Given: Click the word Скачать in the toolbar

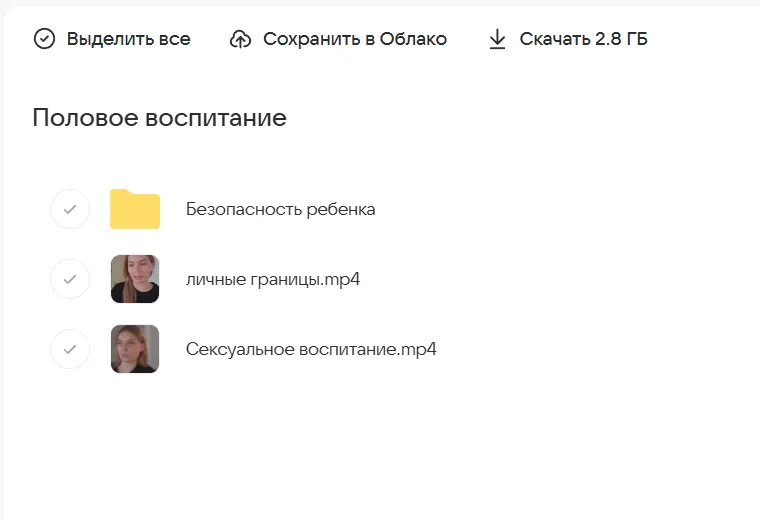Looking at the screenshot, I should coord(552,39).
